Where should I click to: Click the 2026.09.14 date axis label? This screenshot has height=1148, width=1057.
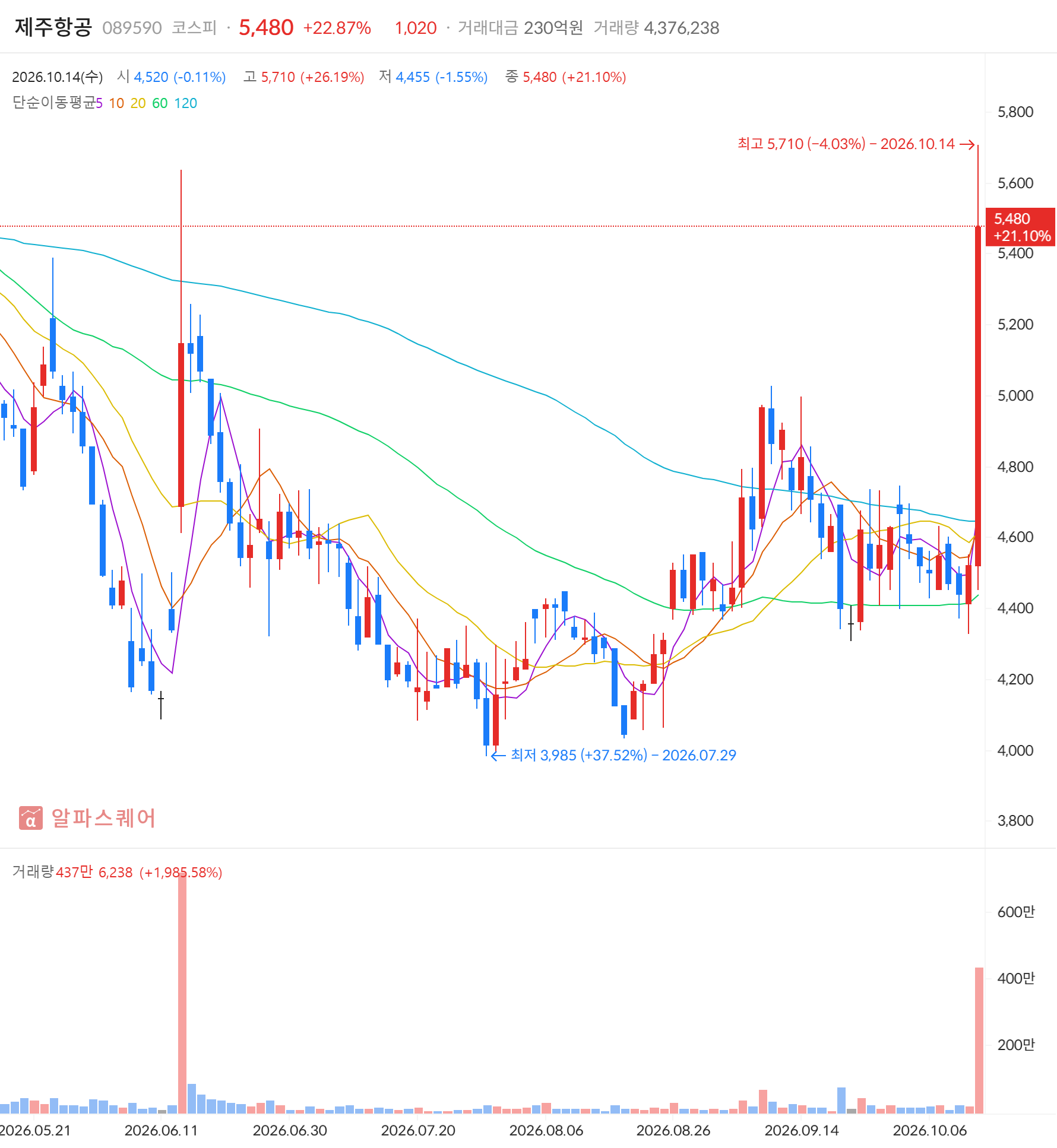(x=802, y=1131)
